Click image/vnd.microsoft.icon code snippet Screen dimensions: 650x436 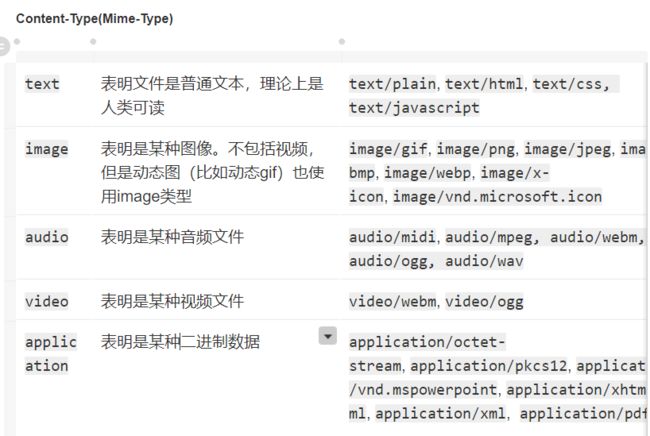(x=497, y=197)
